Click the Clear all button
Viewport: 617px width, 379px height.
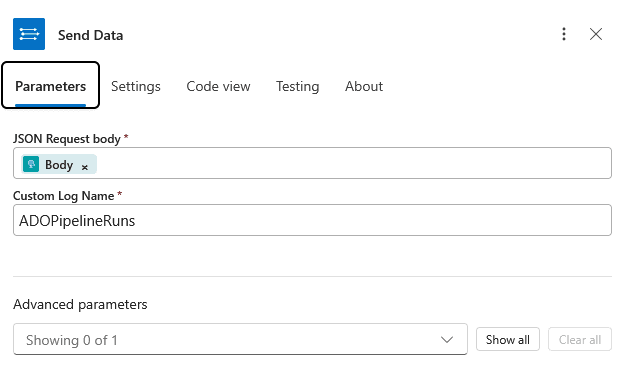click(580, 340)
